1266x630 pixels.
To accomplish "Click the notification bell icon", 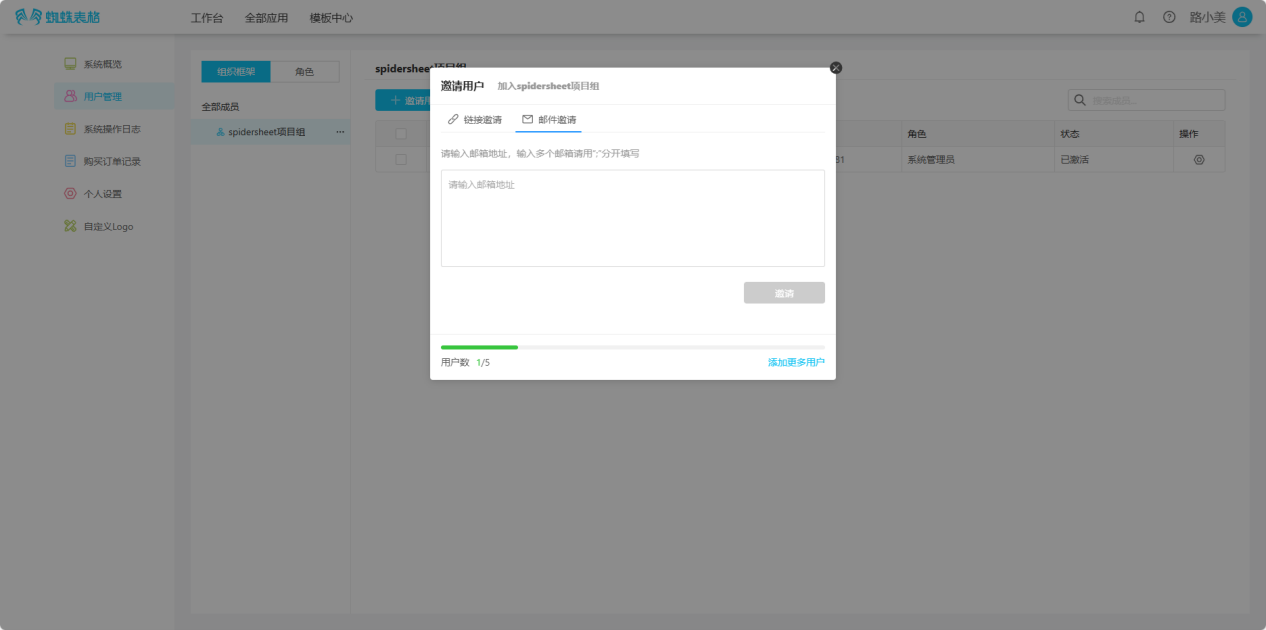I will point(1139,17).
